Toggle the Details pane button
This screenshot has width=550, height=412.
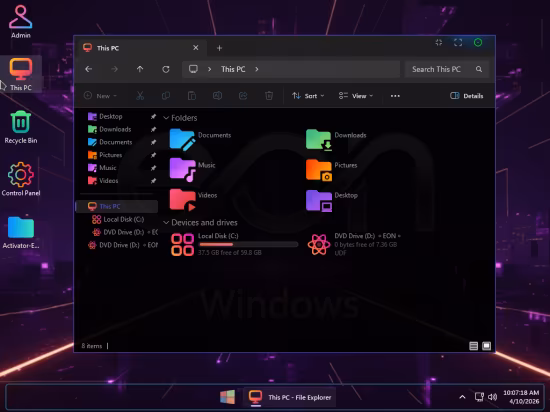click(x=467, y=96)
